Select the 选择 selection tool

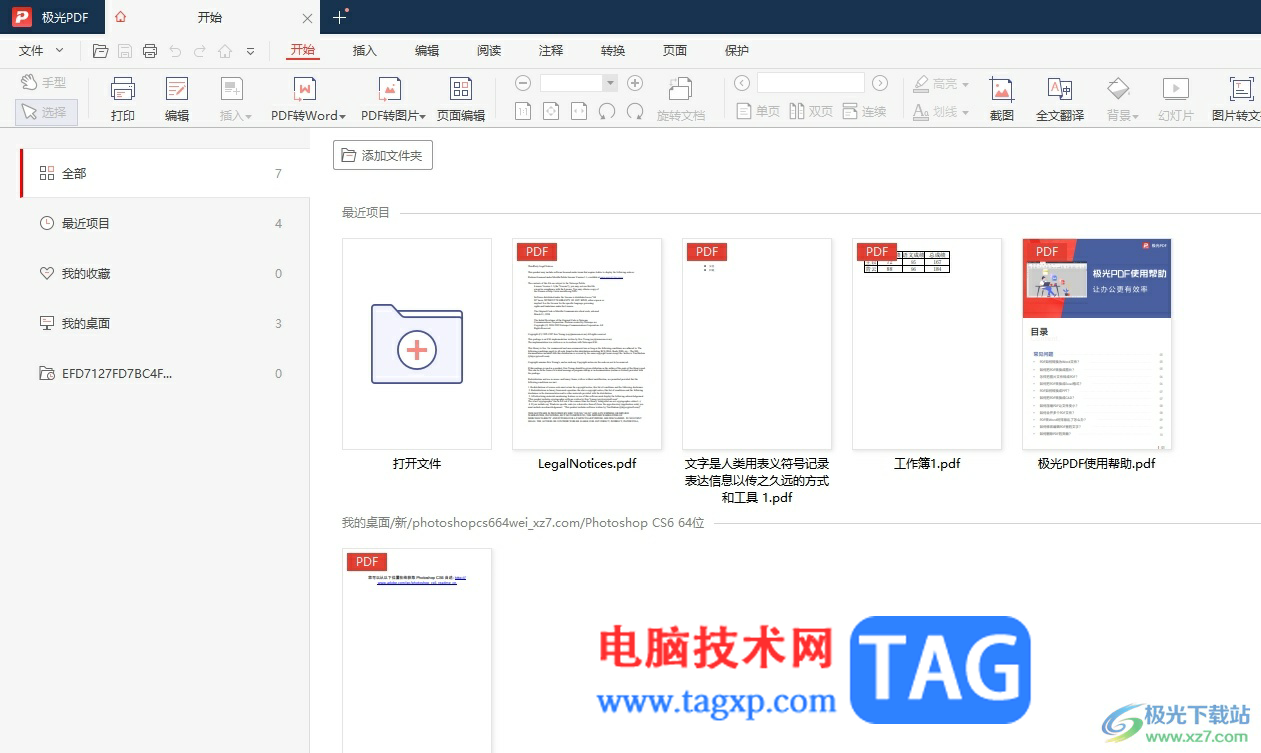coord(46,112)
